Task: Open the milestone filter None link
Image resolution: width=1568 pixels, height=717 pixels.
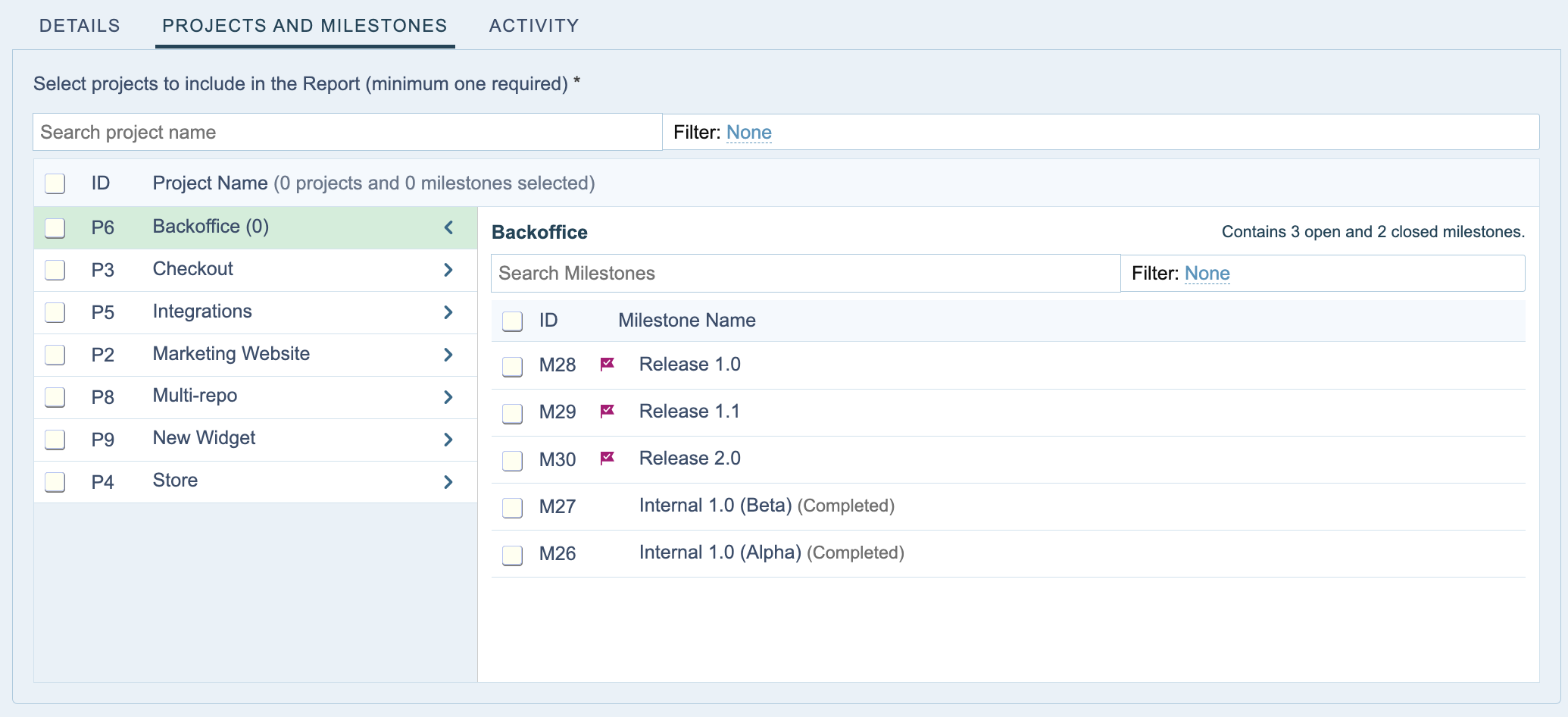Action: tap(1207, 274)
